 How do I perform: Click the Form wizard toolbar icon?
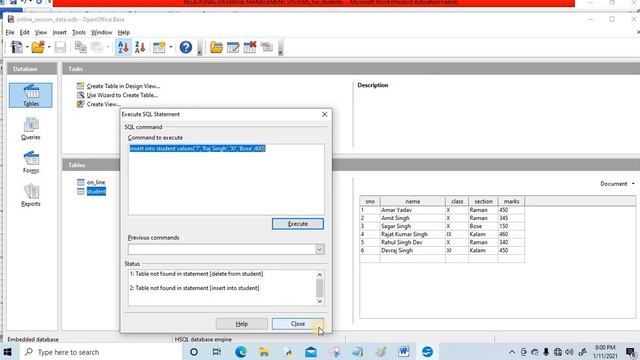[x=159, y=47]
